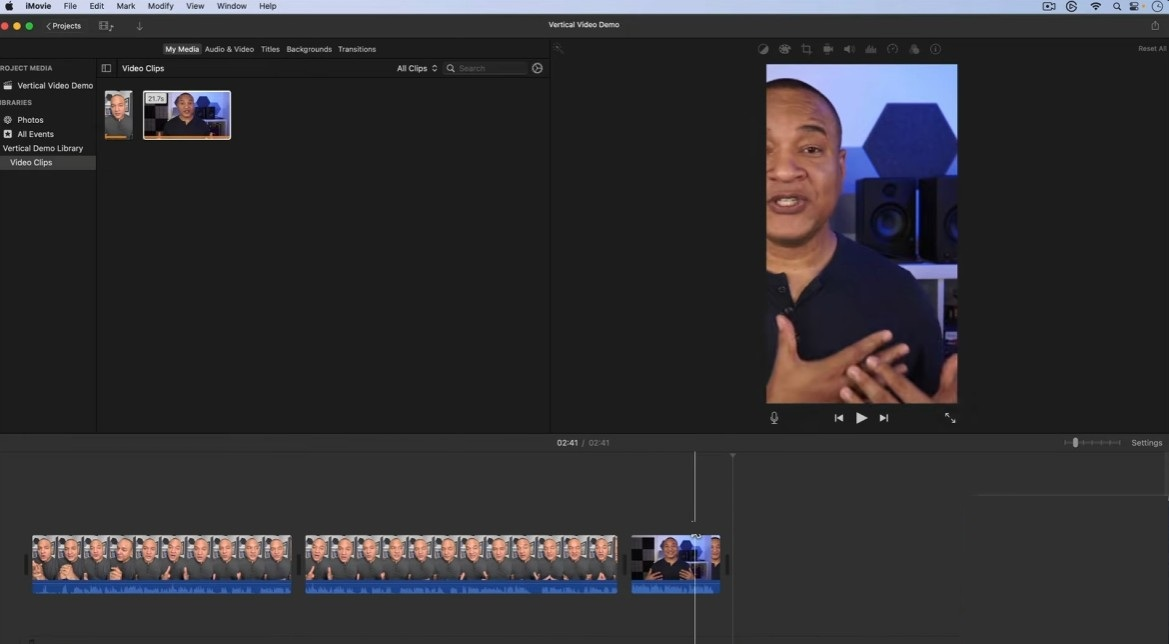Click the Record Voiceover microphone icon
The image size is (1169, 644).
pos(774,418)
